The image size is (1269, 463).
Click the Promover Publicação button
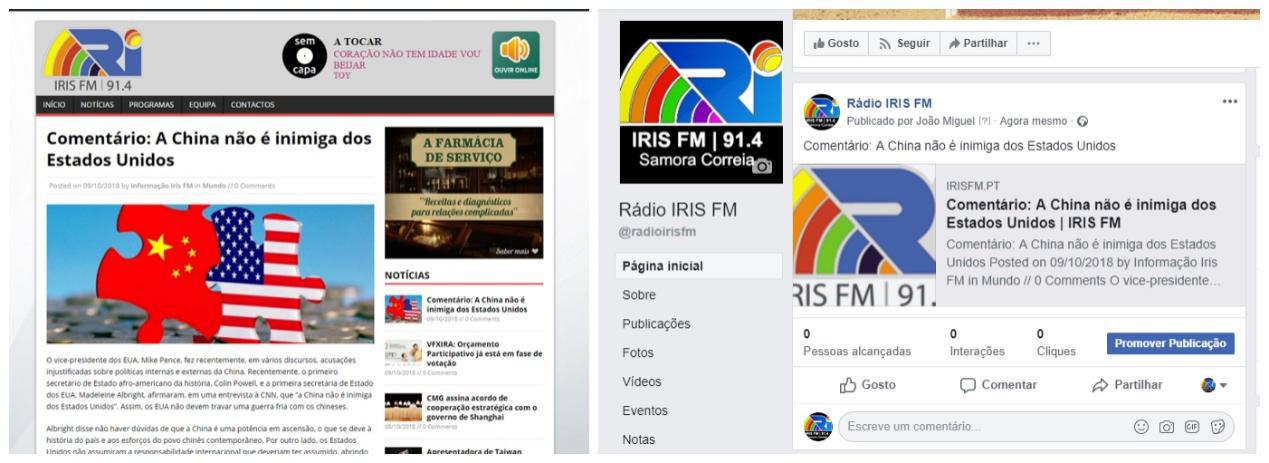1171,343
